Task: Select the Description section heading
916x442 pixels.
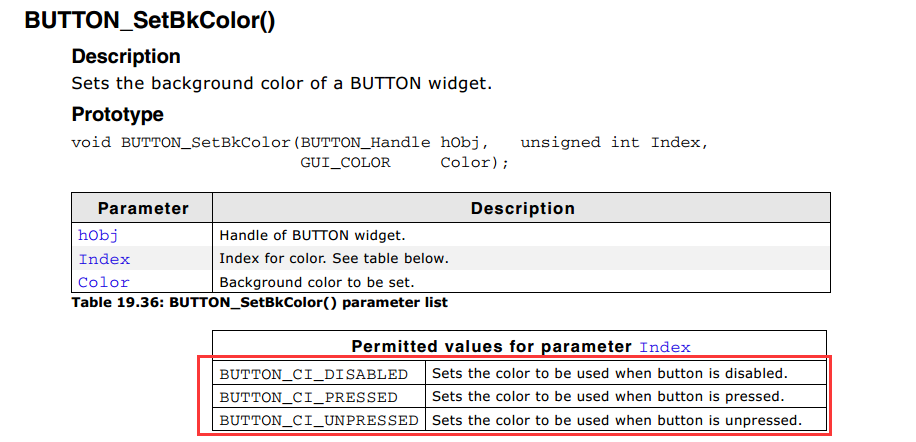Action: coord(126,57)
